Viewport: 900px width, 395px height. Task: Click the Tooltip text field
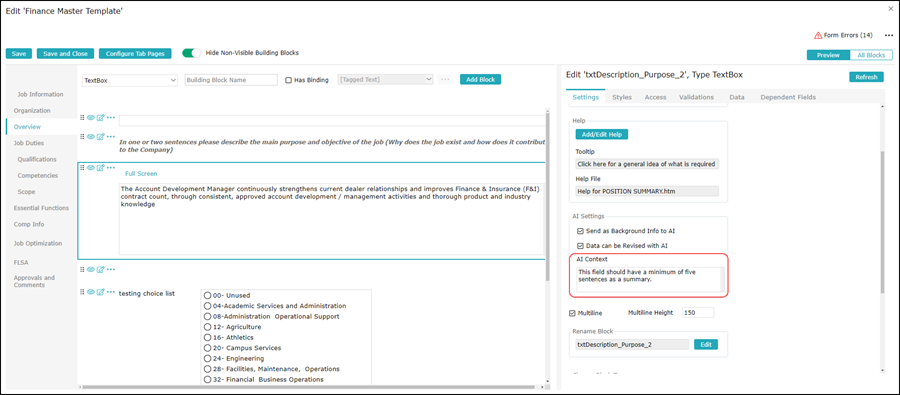coord(647,164)
